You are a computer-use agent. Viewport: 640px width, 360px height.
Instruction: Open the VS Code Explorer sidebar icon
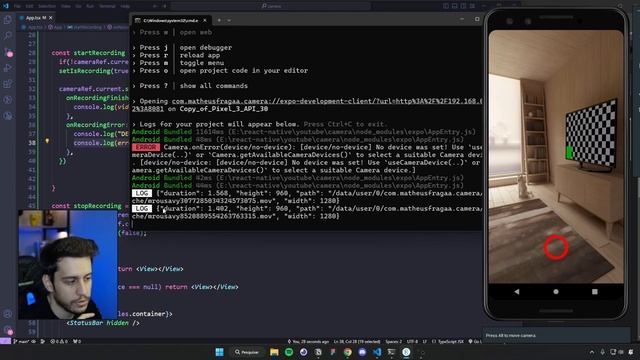8,20
